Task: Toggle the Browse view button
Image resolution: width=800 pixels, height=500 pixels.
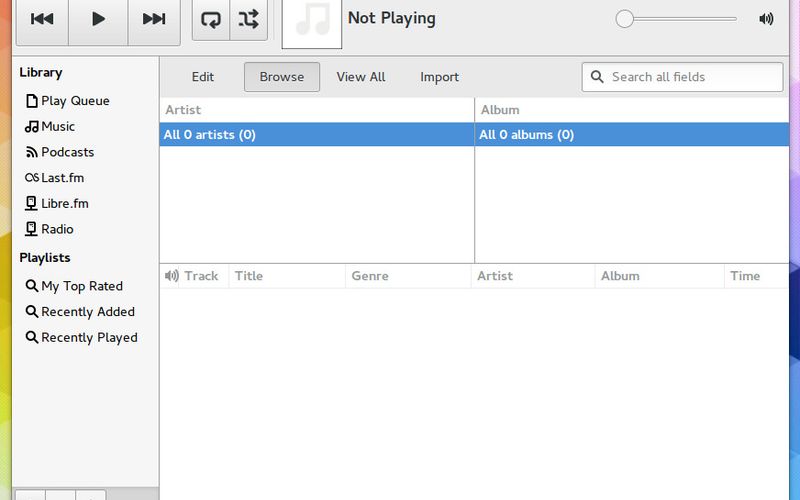Action: (282, 77)
